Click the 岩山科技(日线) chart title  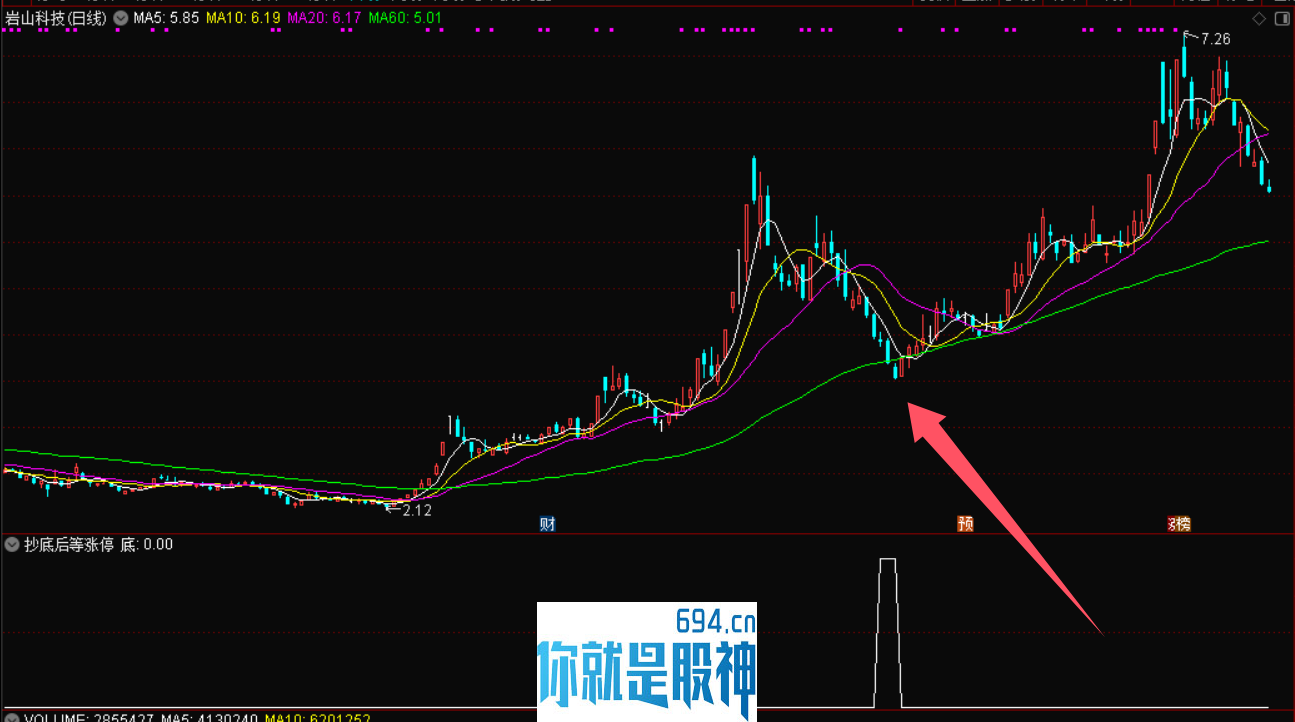pyautogui.click(x=56, y=18)
